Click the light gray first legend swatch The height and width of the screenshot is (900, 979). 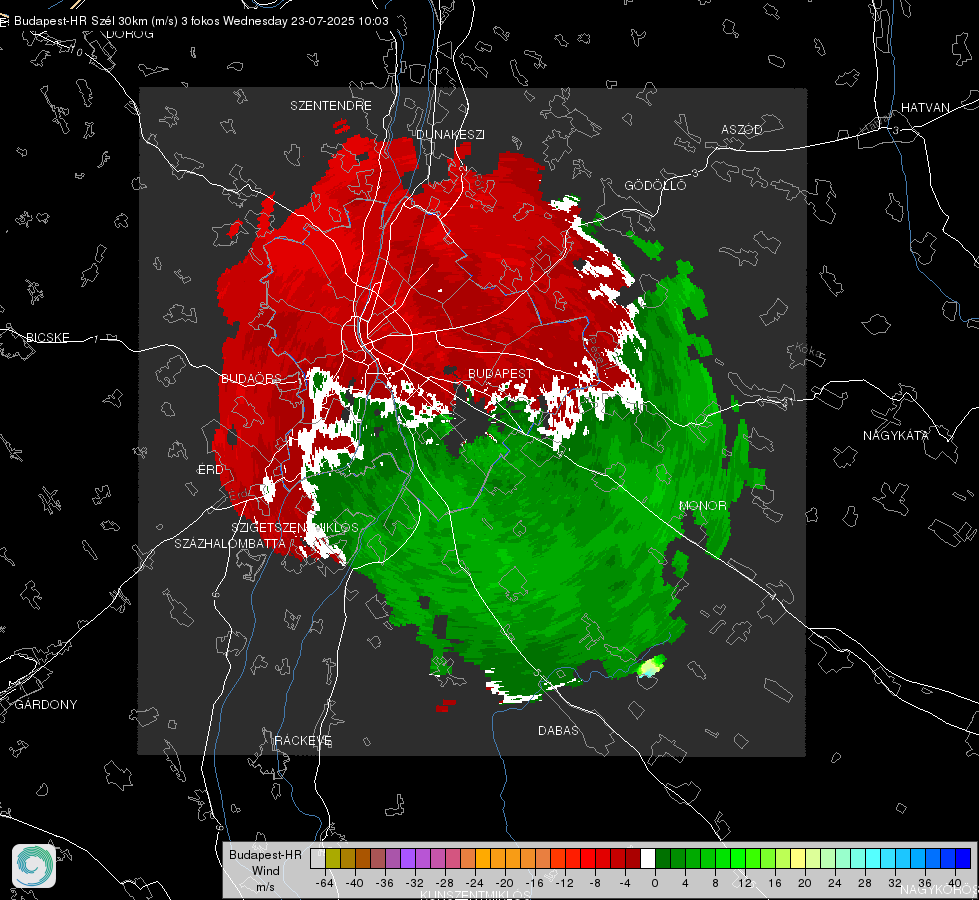point(318,858)
